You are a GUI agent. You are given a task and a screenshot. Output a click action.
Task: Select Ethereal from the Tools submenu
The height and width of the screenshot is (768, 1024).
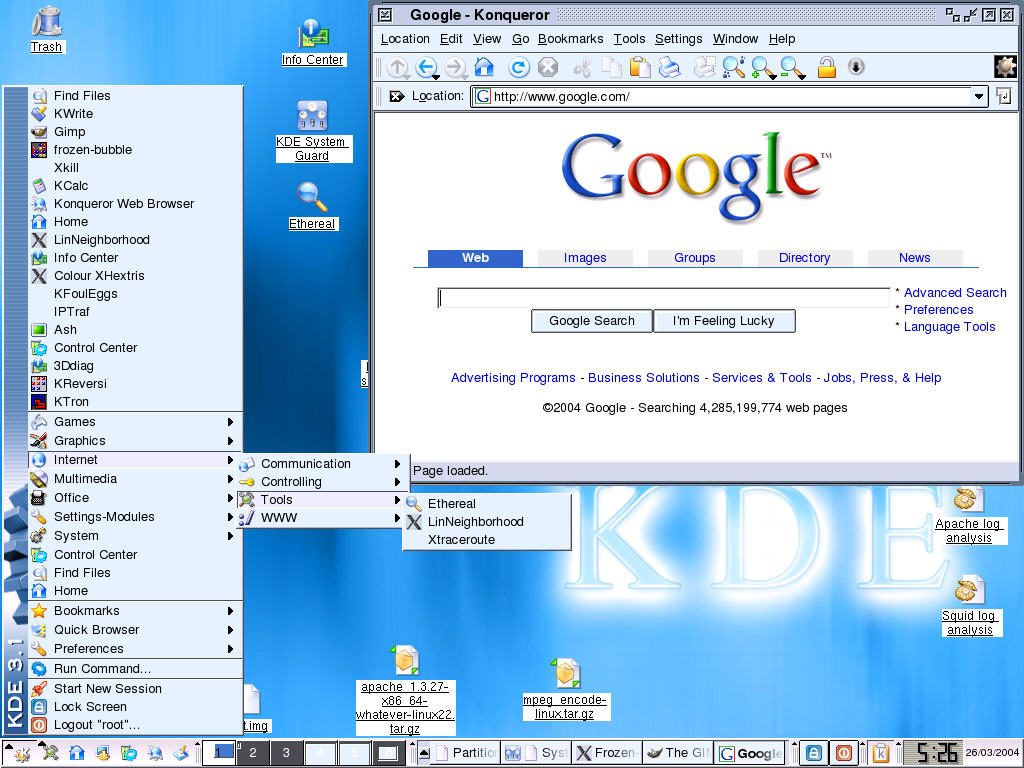[x=487, y=504]
